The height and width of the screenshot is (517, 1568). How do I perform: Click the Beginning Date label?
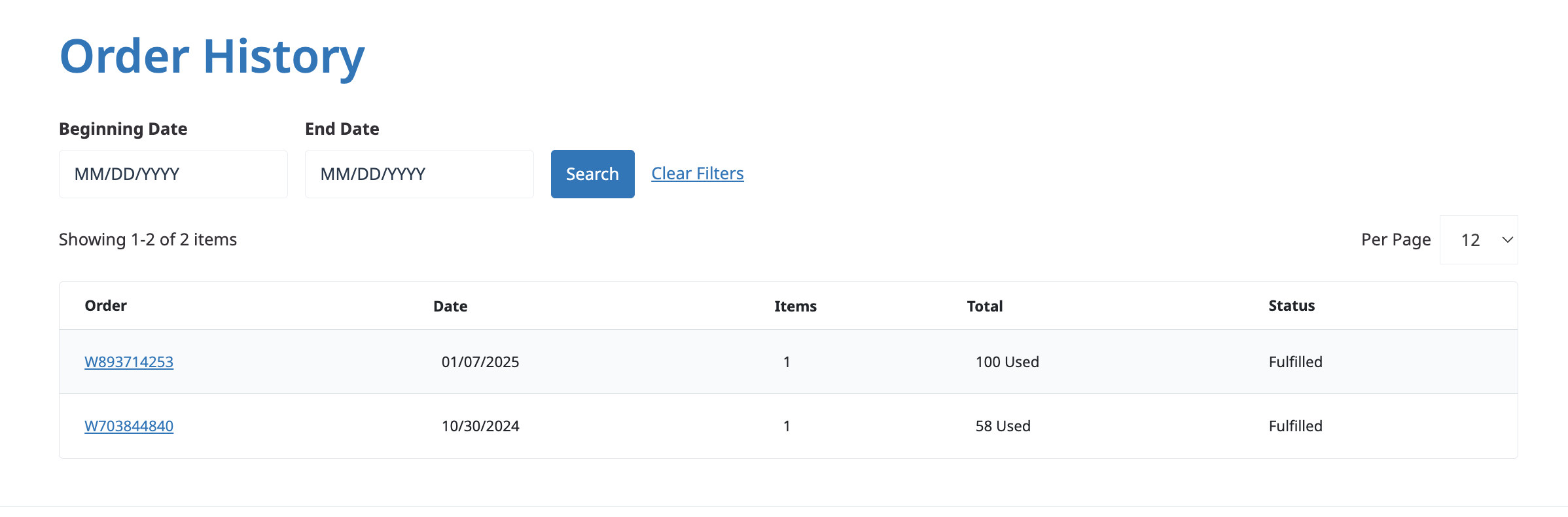123,129
